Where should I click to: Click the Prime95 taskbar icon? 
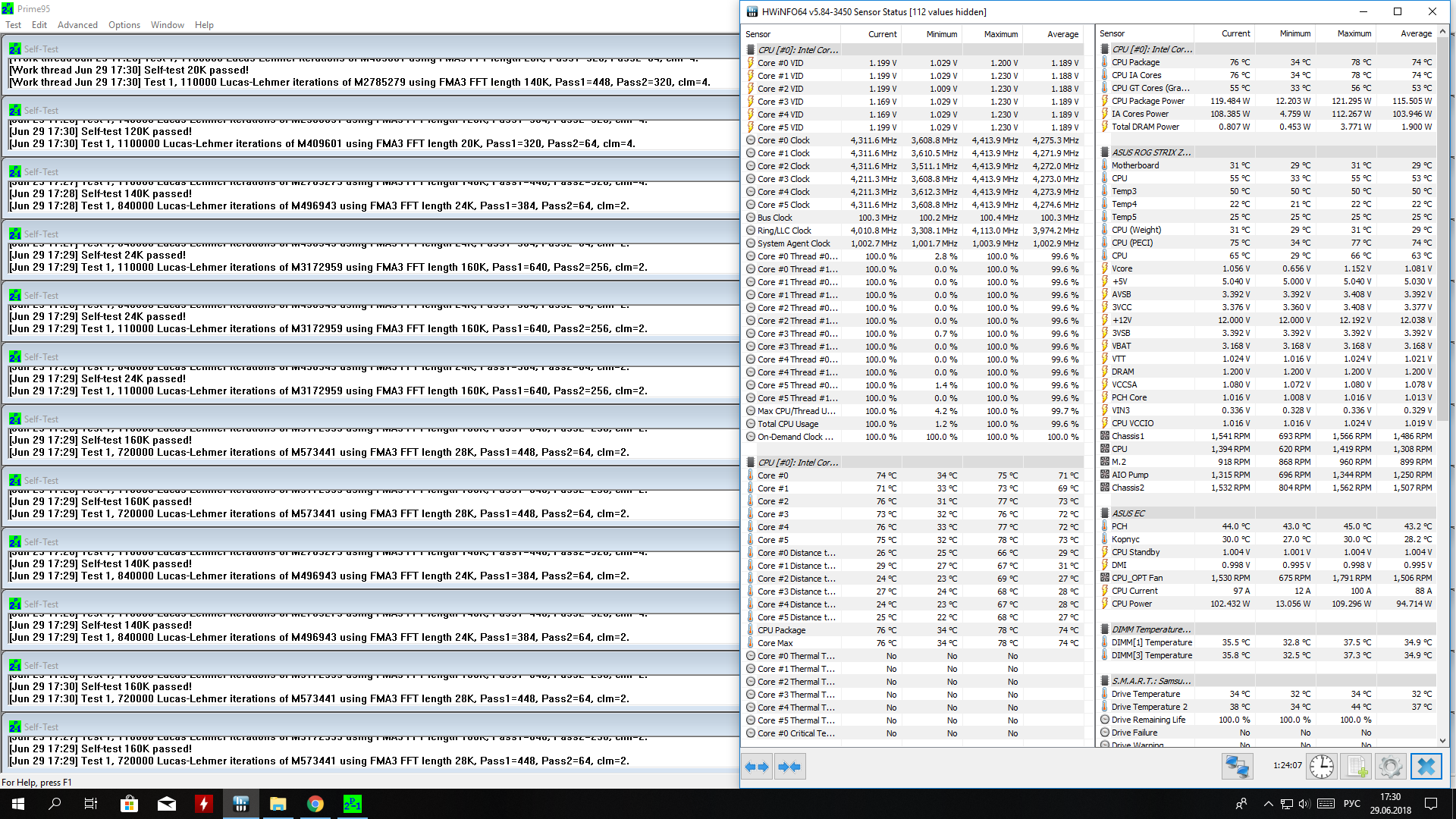coord(353,804)
